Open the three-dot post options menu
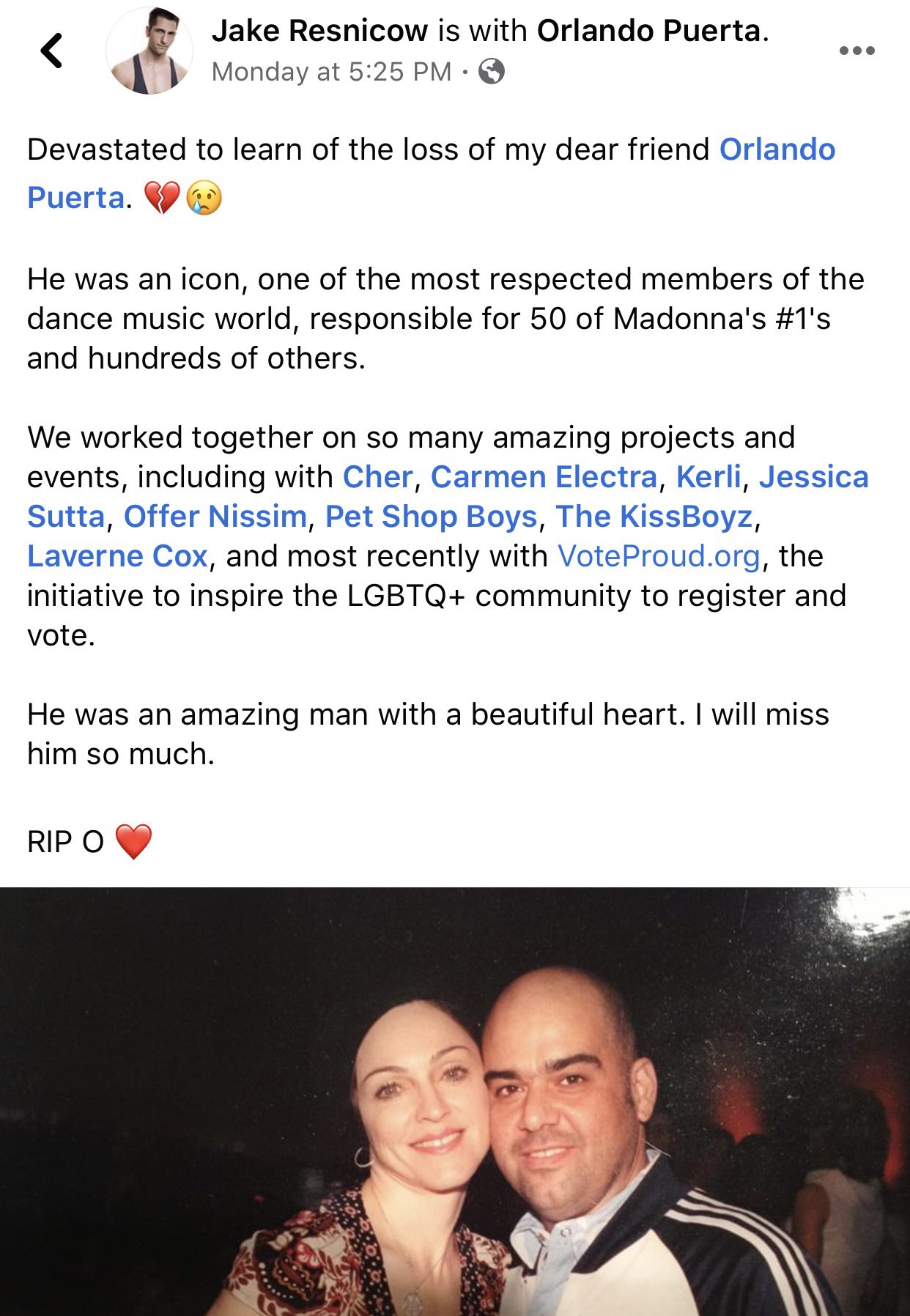Image resolution: width=910 pixels, height=1316 pixels. click(x=857, y=51)
